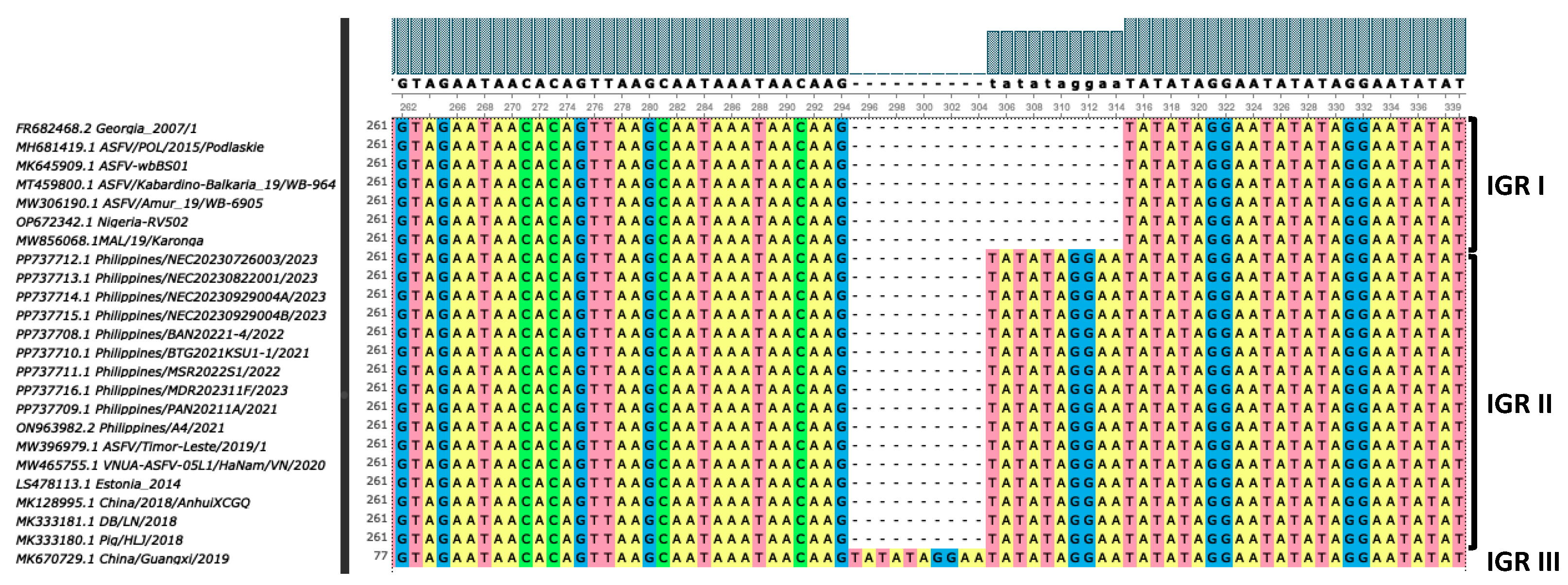The height and width of the screenshot is (585, 1568).
Task: Select the LS478113.1 Estonia_2014 sequence name
Action: tap(98, 484)
